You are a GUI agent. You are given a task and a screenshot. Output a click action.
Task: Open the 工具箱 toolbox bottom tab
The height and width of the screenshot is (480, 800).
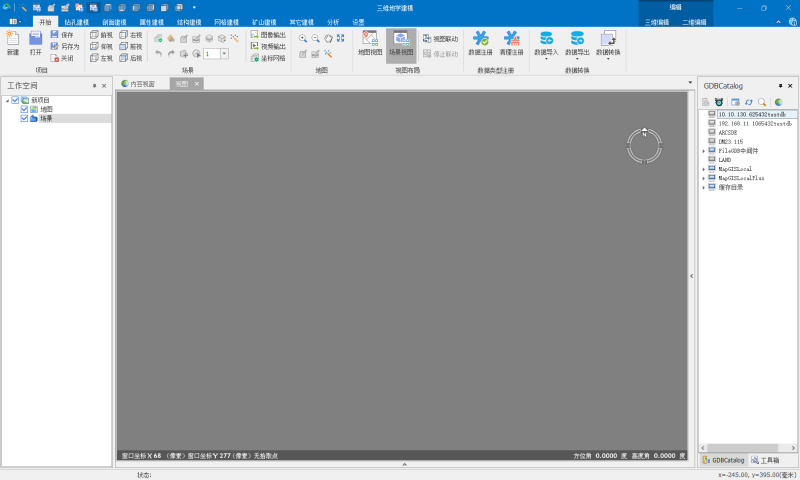click(769, 460)
